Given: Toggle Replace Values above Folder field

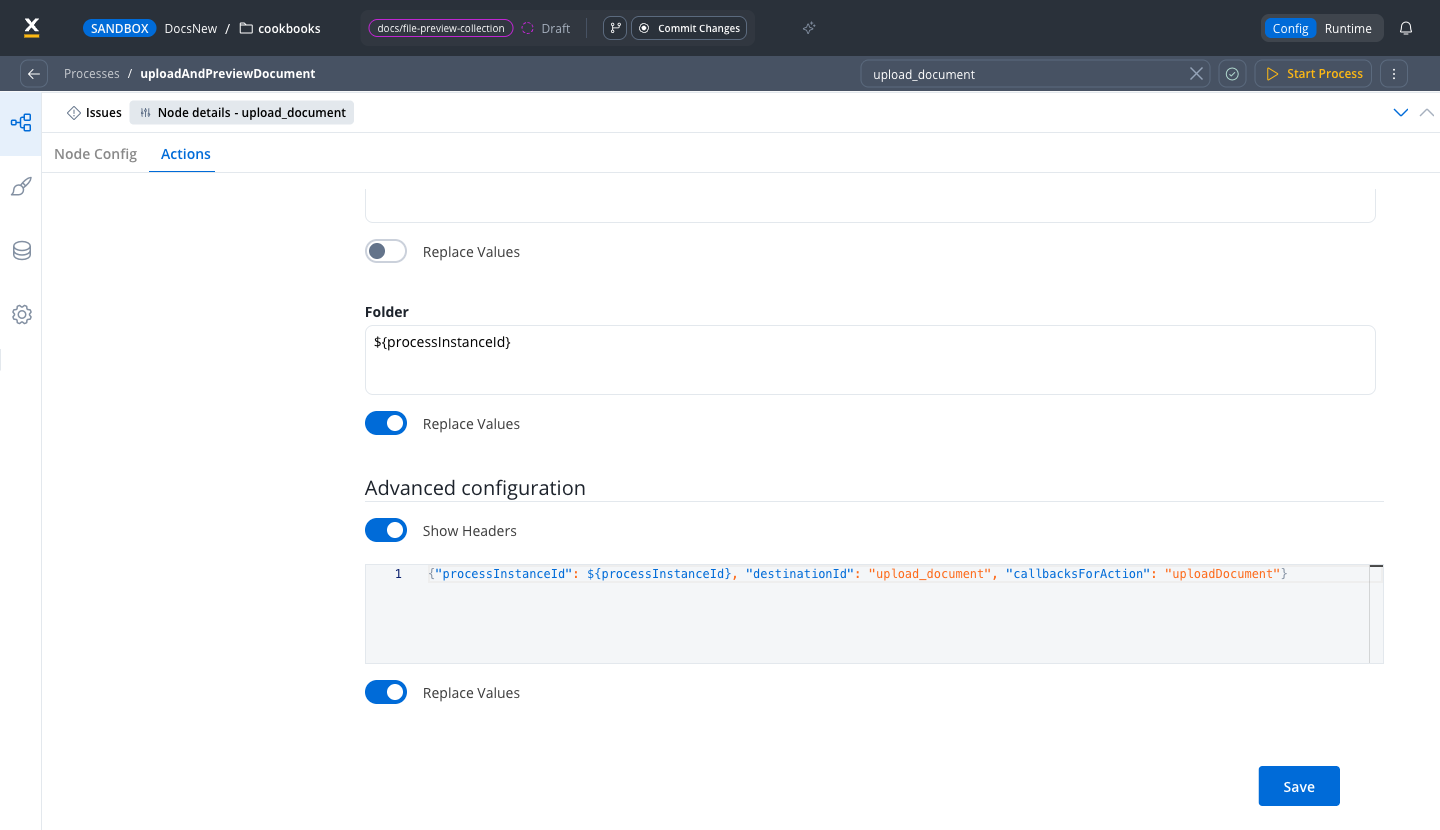Looking at the screenshot, I should click(386, 251).
